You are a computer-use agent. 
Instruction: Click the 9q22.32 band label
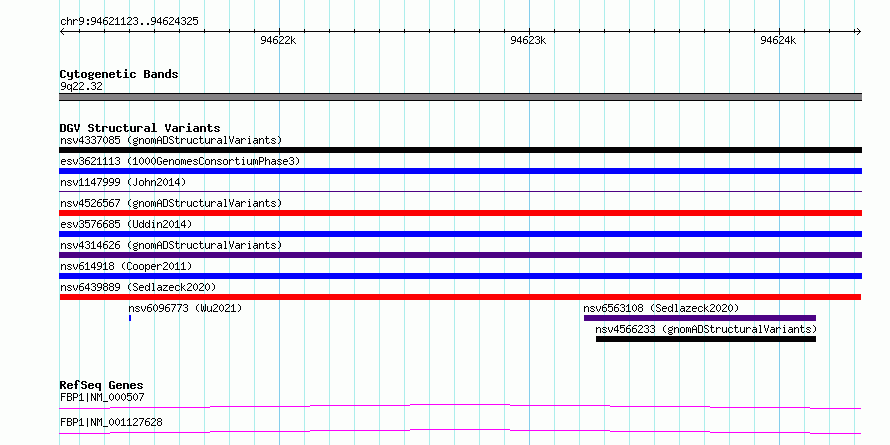click(x=81, y=87)
